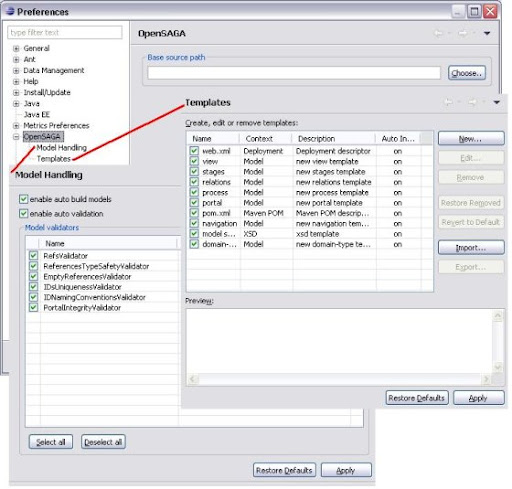Click the forward arrow in Templates header
This screenshot has height=489, width=512.
coord(472,102)
